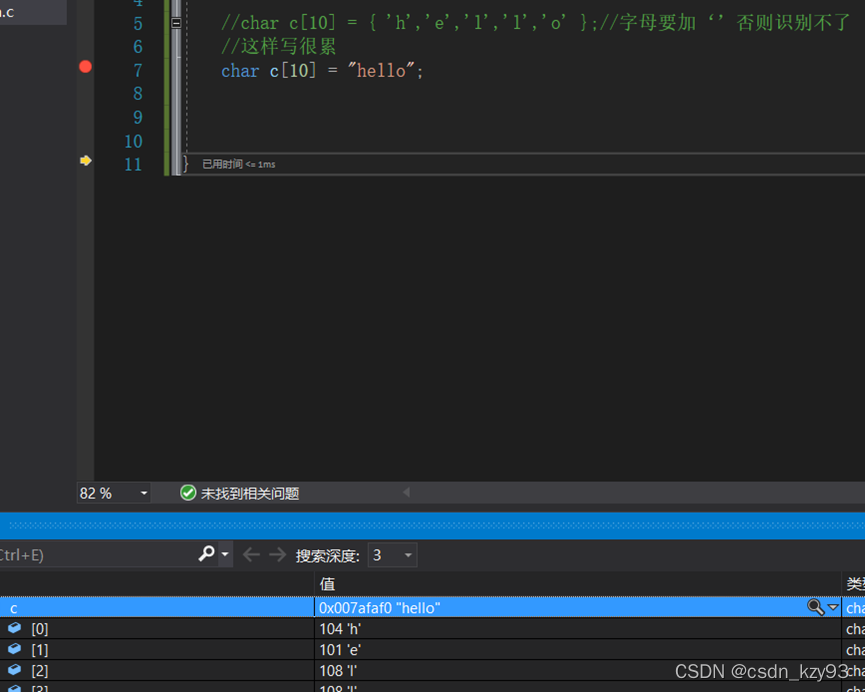The image size is (865, 692).
Task: Click the blue cube icon of [0]
Action: pos(14,627)
